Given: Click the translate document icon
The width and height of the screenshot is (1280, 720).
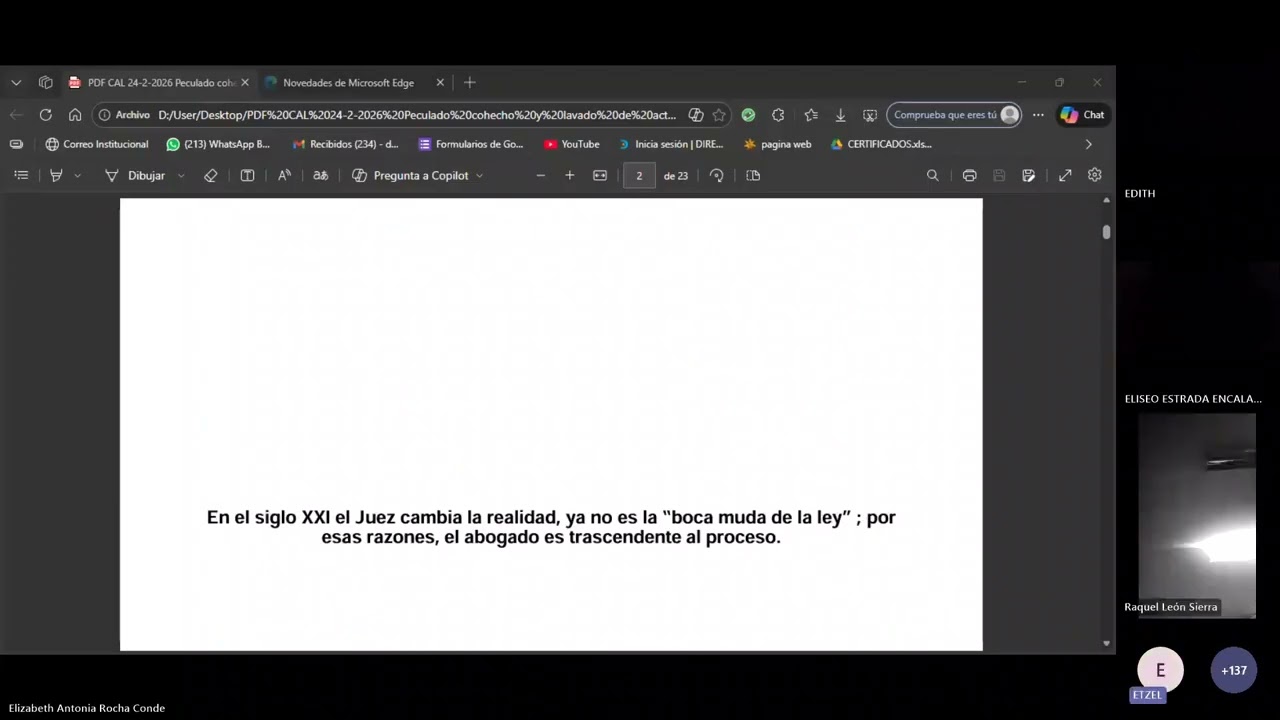Looking at the screenshot, I should (x=320, y=175).
